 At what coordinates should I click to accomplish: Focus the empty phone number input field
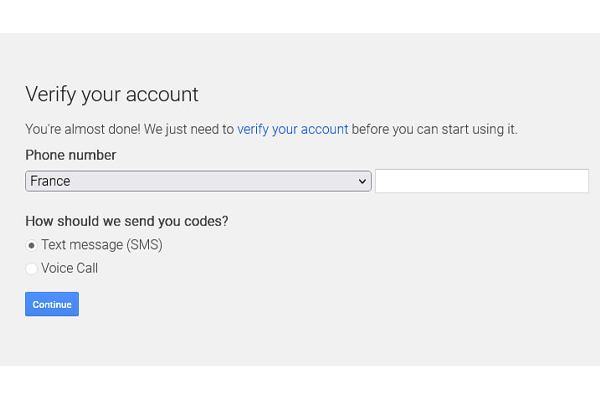click(481, 181)
